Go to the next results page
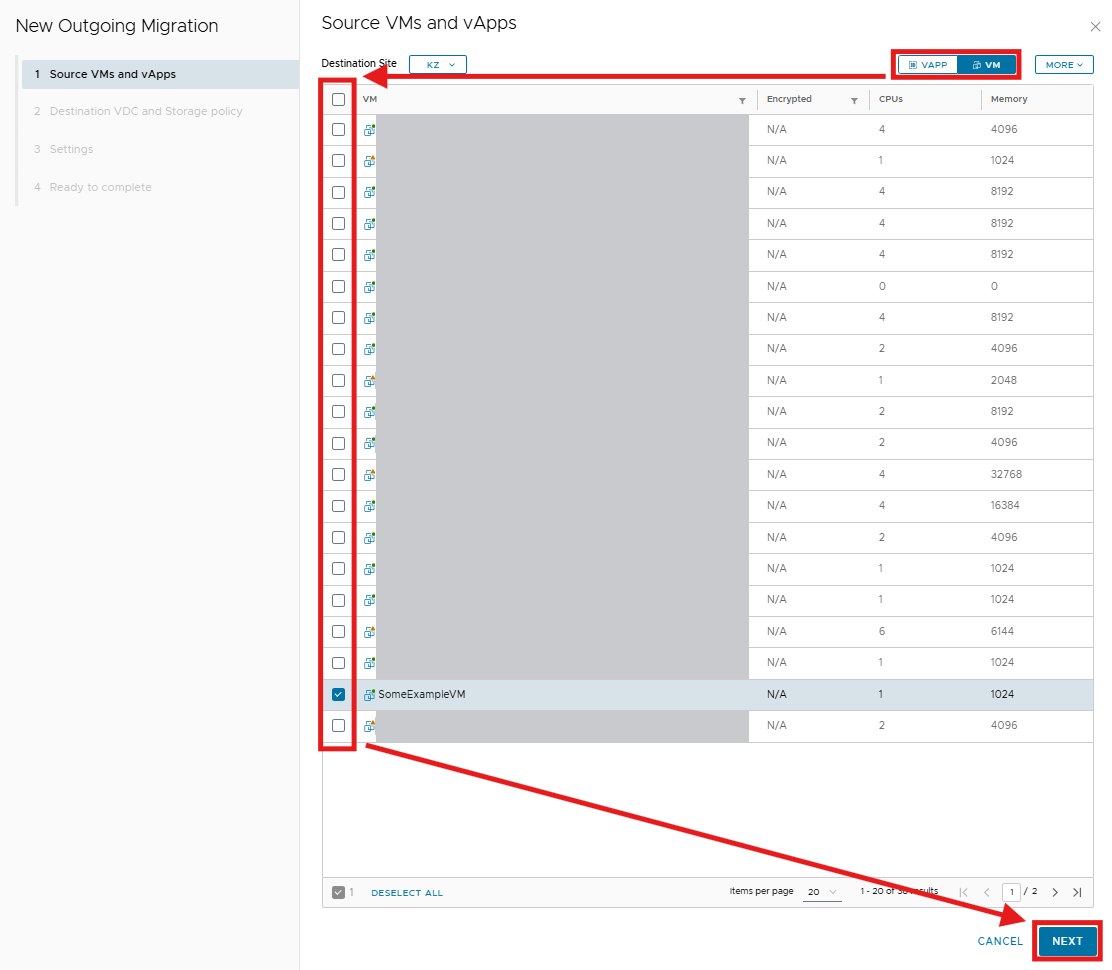 pos(1055,892)
